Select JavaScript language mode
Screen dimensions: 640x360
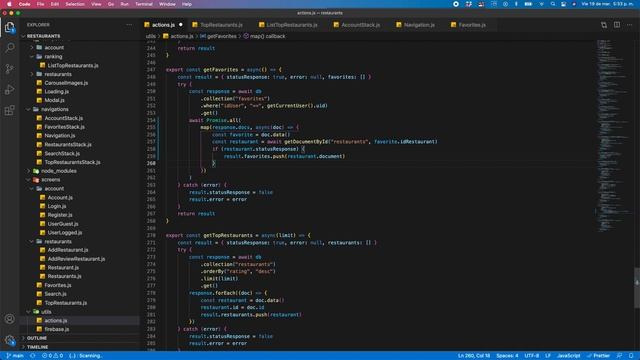click(569, 356)
